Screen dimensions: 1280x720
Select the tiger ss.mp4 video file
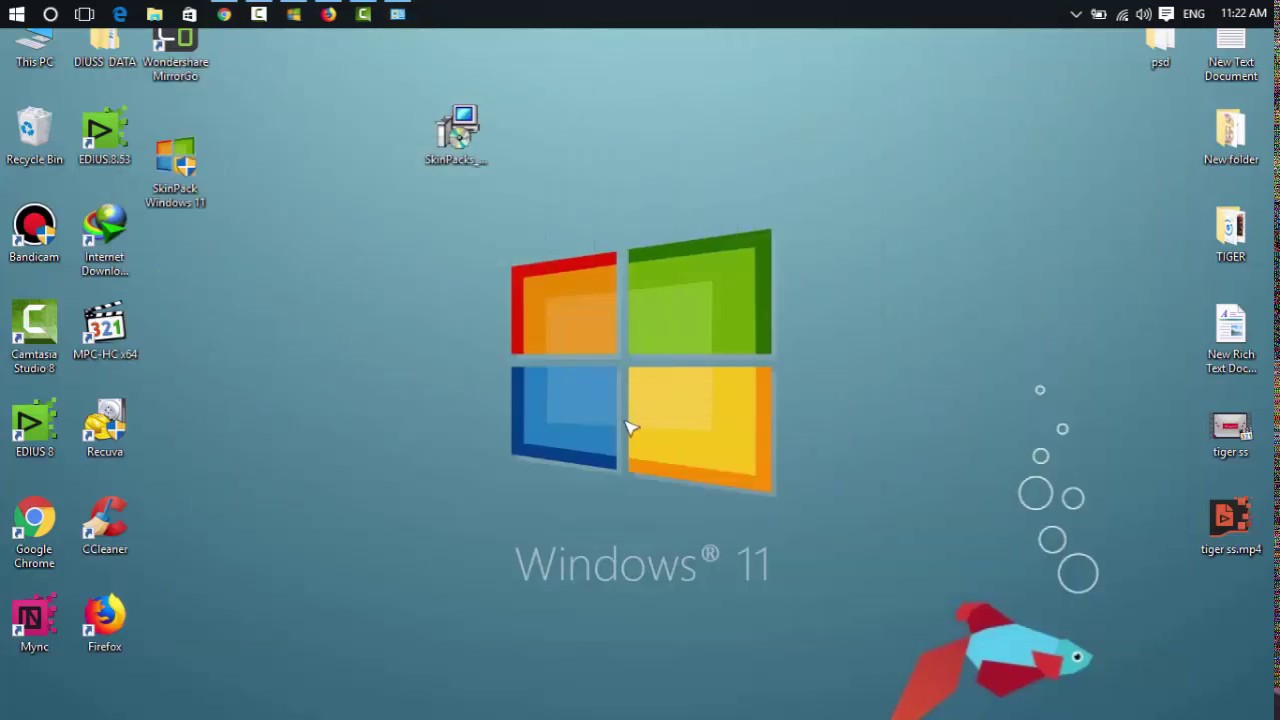point(1231,527)
